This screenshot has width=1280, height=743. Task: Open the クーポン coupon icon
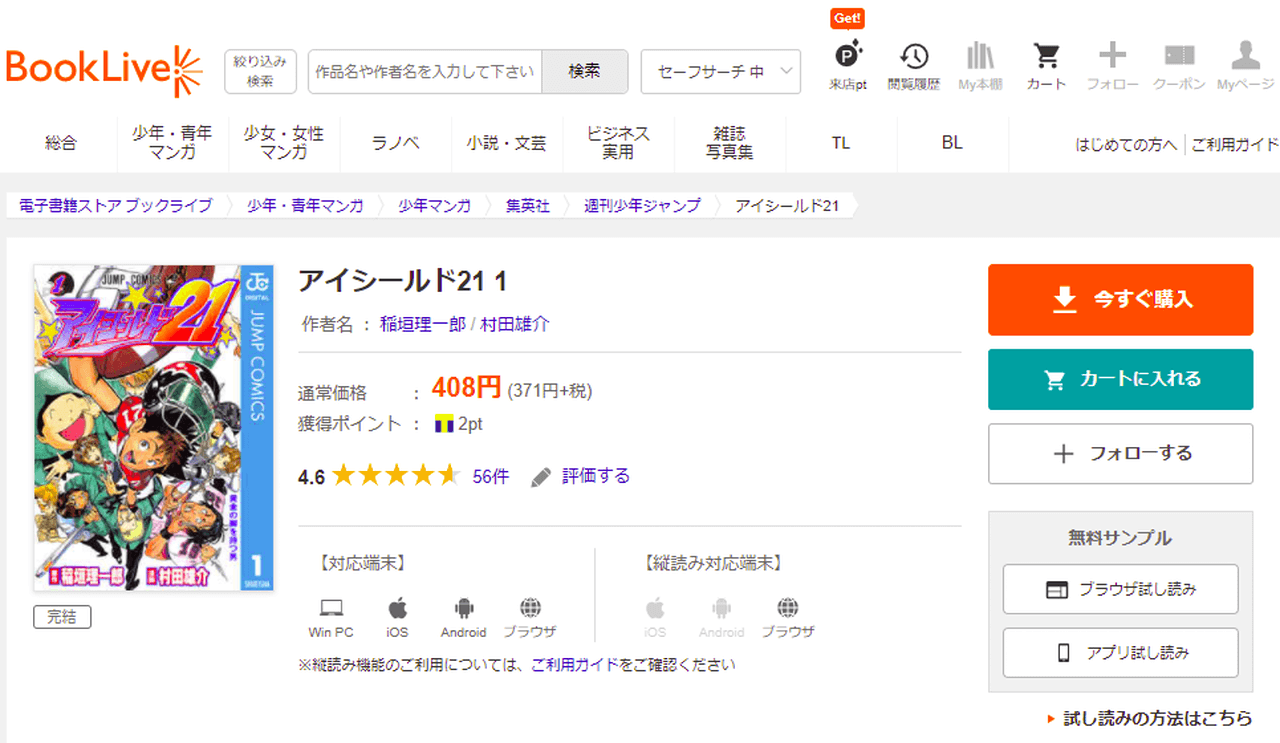coord(1179,65)
